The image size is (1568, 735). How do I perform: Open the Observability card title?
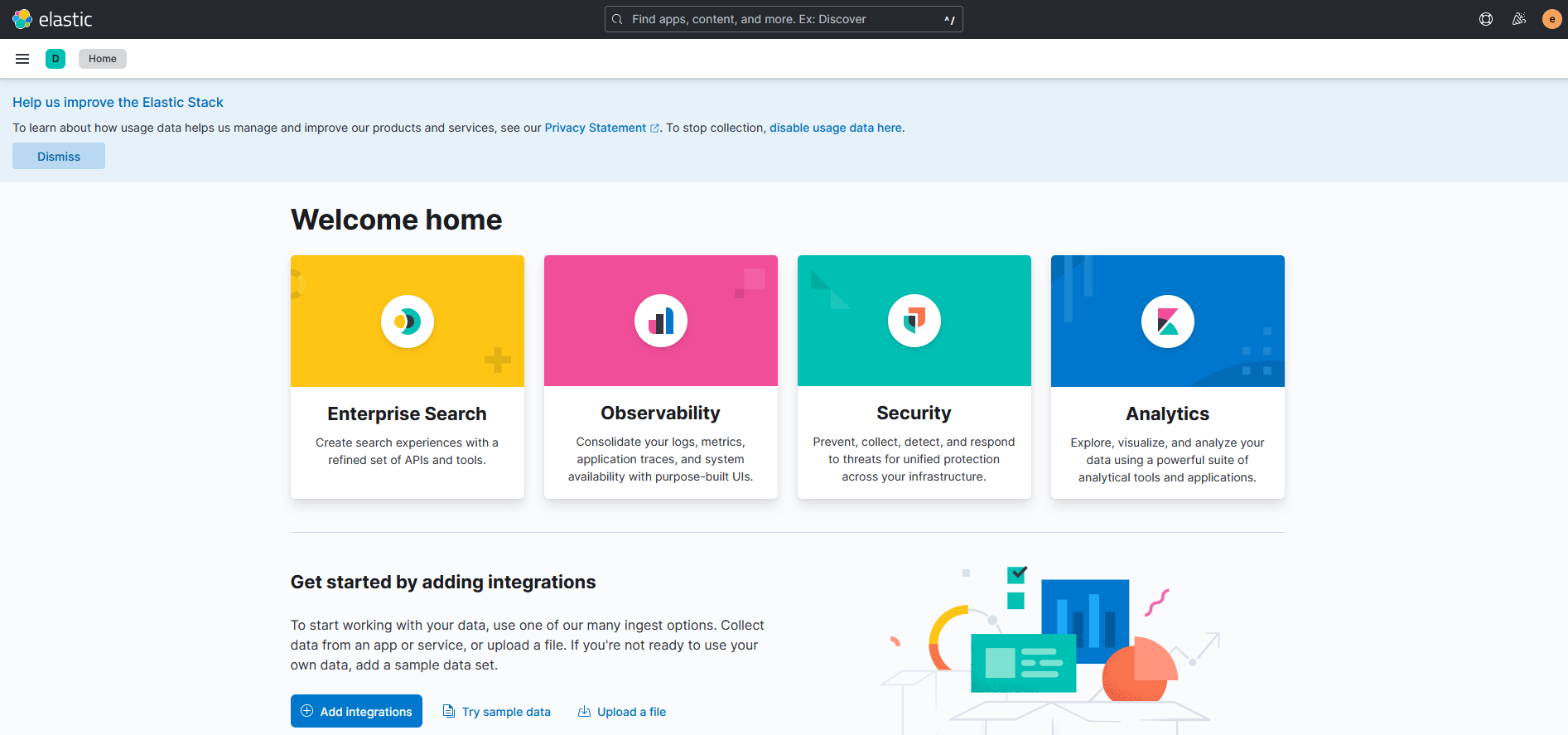(x=661, y=413)
